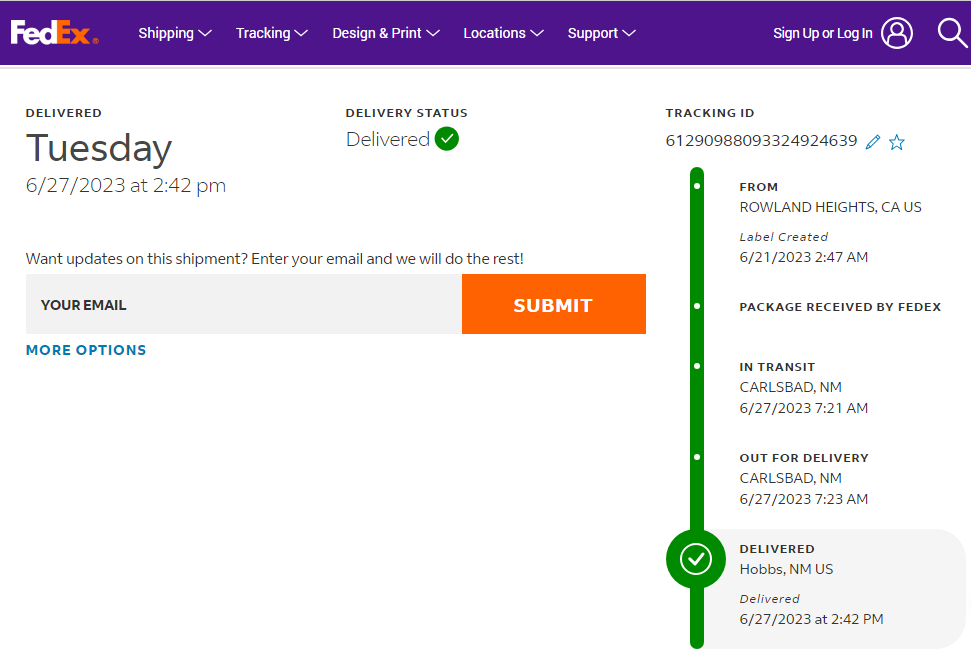Click the search magnifier icon
This screenshot has width=971, height=651.
point(952,33)
